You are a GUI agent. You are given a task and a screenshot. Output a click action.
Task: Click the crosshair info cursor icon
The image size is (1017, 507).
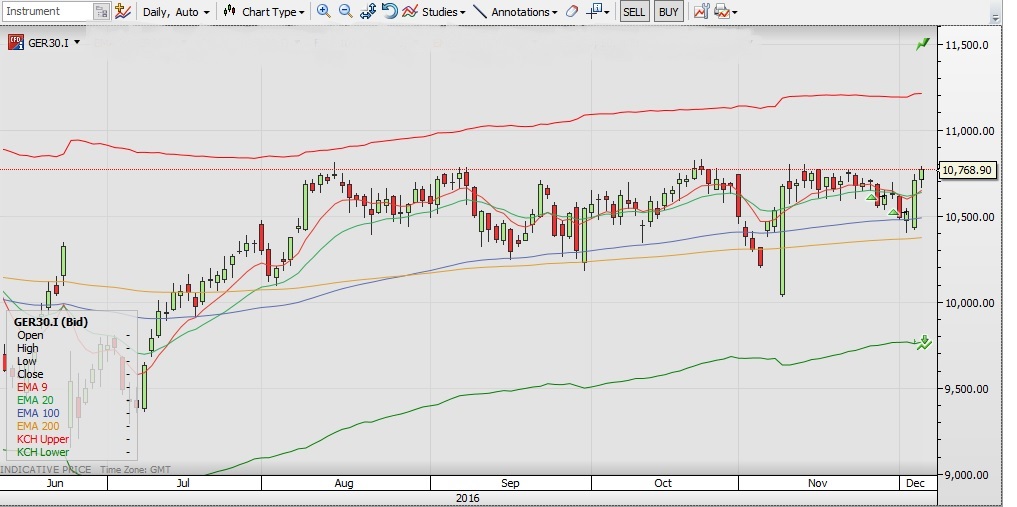pyautogui.click(x=593, y=11)
